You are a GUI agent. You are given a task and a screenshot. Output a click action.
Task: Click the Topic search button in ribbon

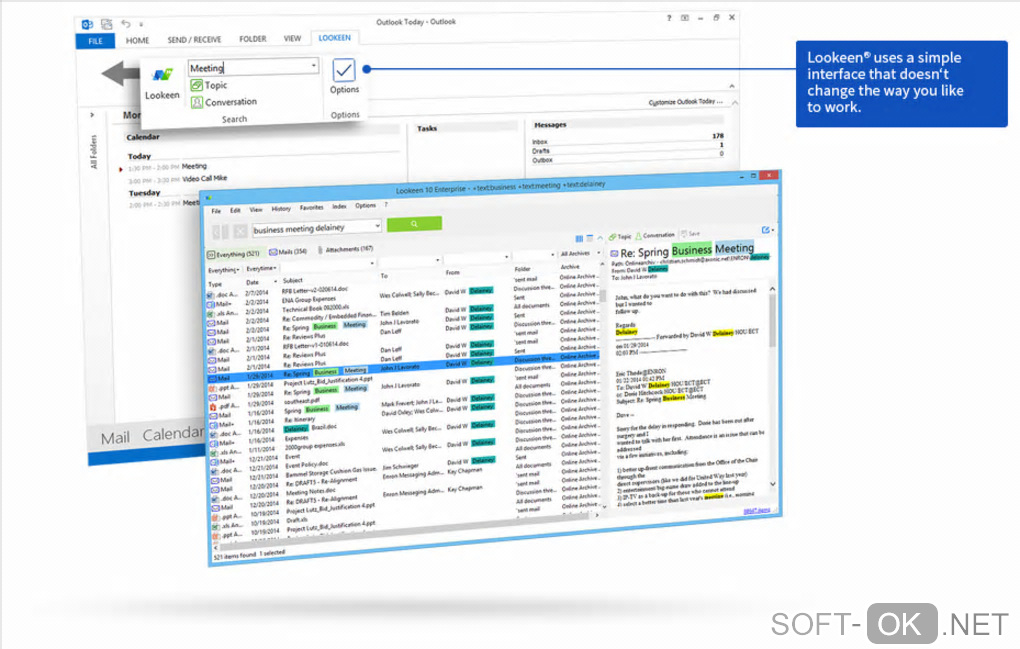point(209,85)
